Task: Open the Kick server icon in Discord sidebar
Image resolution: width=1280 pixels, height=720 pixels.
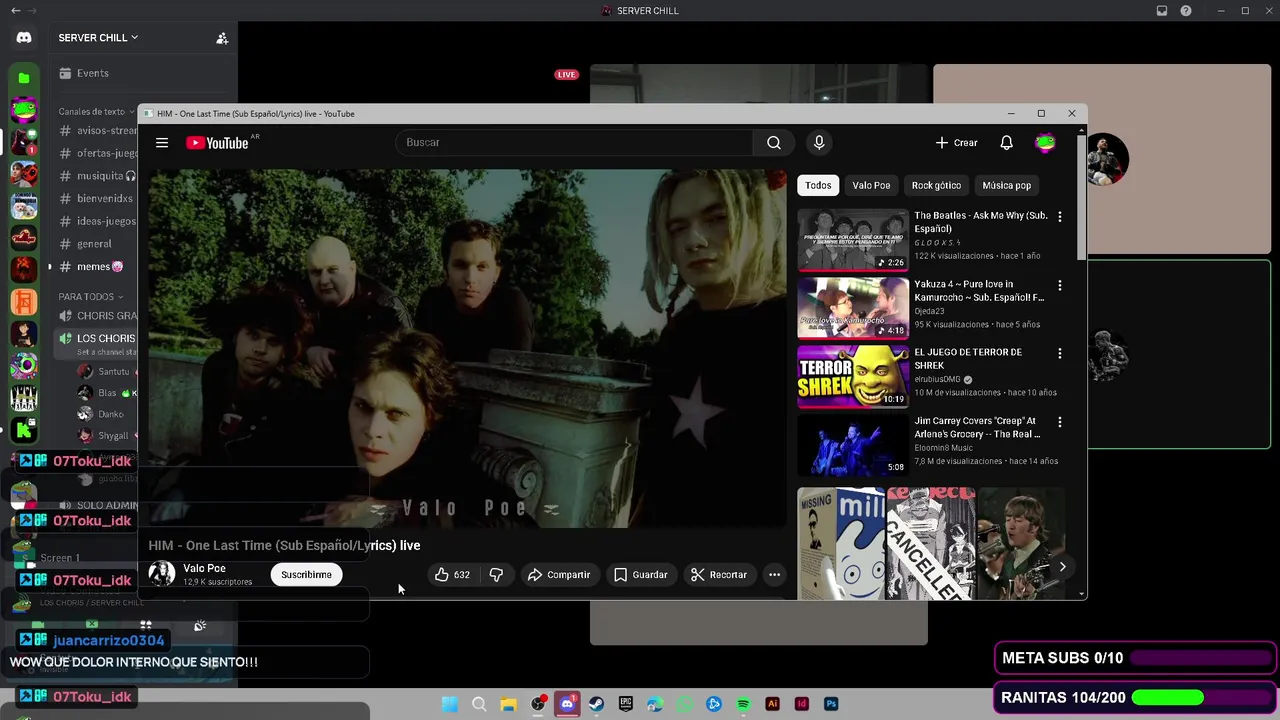Action: (x=24, y=432)
